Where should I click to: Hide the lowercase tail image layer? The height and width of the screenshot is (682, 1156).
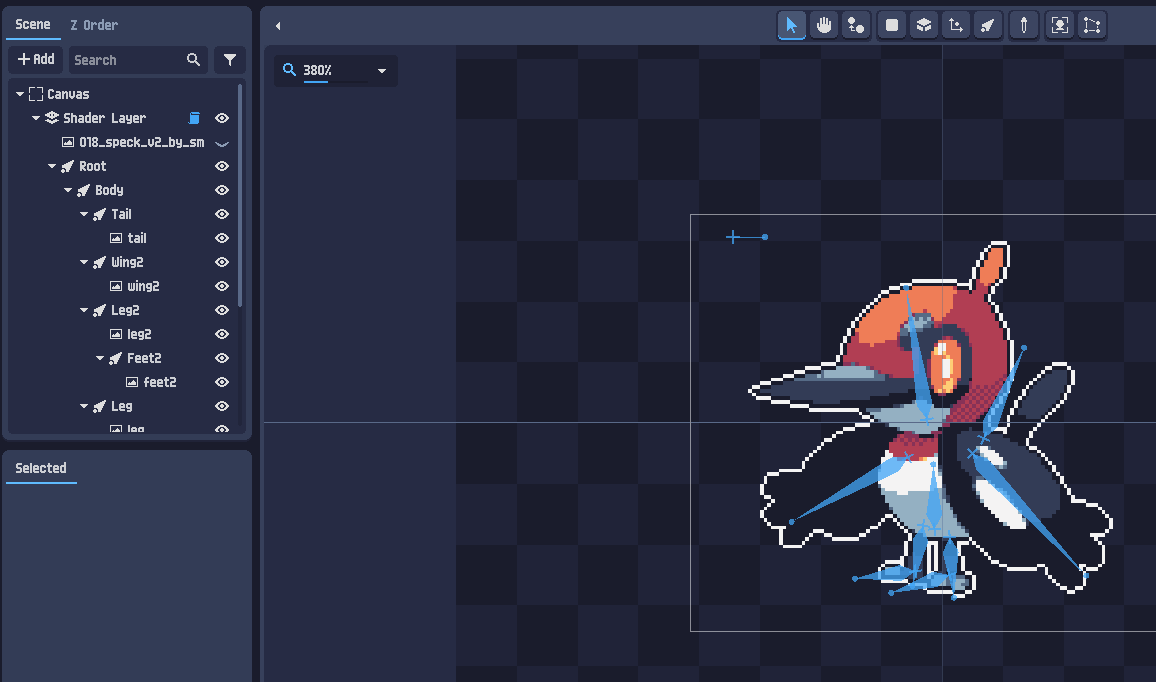222,238
